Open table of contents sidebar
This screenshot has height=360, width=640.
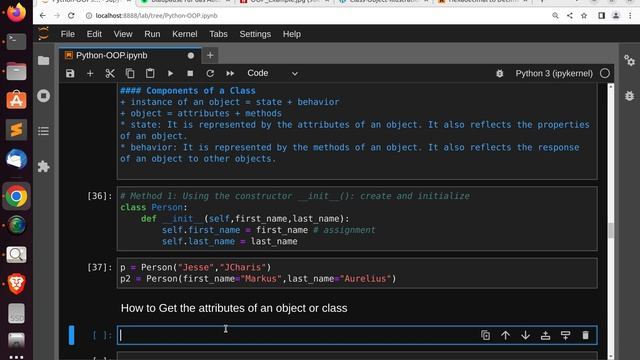44,131
